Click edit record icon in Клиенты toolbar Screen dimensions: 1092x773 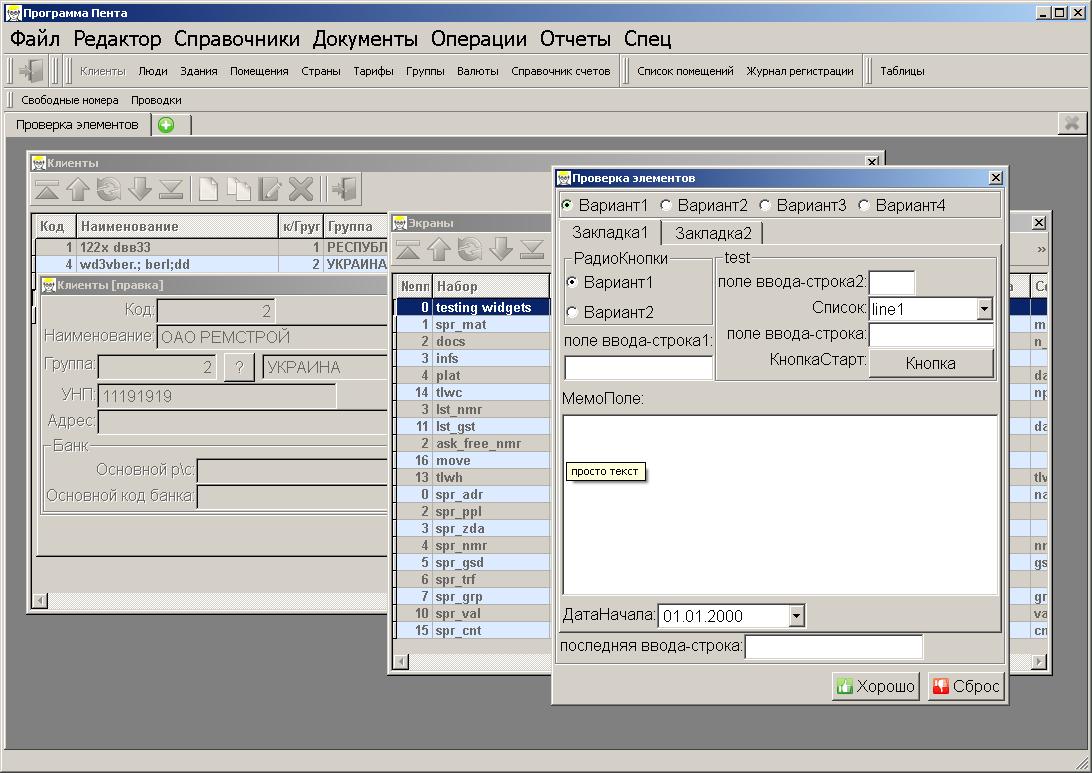(x=270, y=189)
